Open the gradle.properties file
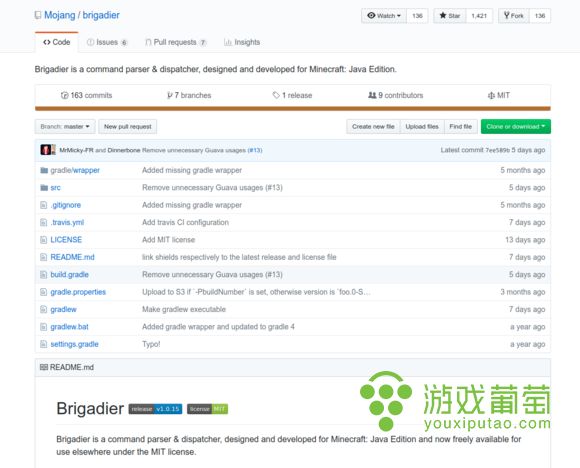This screenshot has width=580, height=468. pos(78,292)
